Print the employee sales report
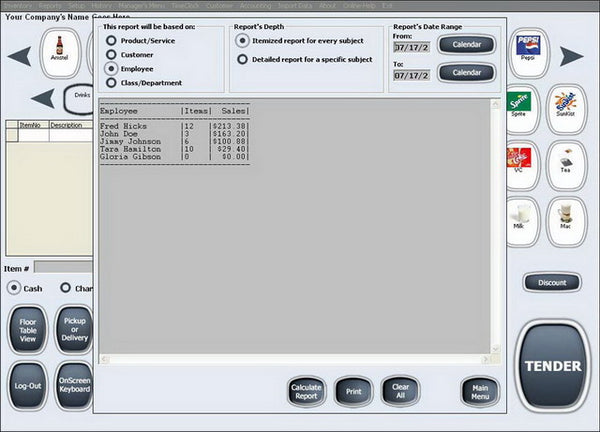The height and width of the screenshot is (432, 600). pyautogui.click(x=354, y=391)
